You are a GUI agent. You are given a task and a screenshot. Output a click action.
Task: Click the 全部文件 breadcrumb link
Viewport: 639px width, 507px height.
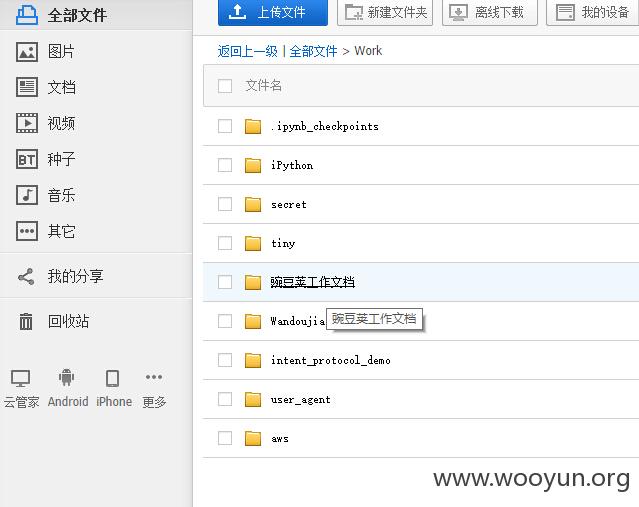tap(313, 51)
